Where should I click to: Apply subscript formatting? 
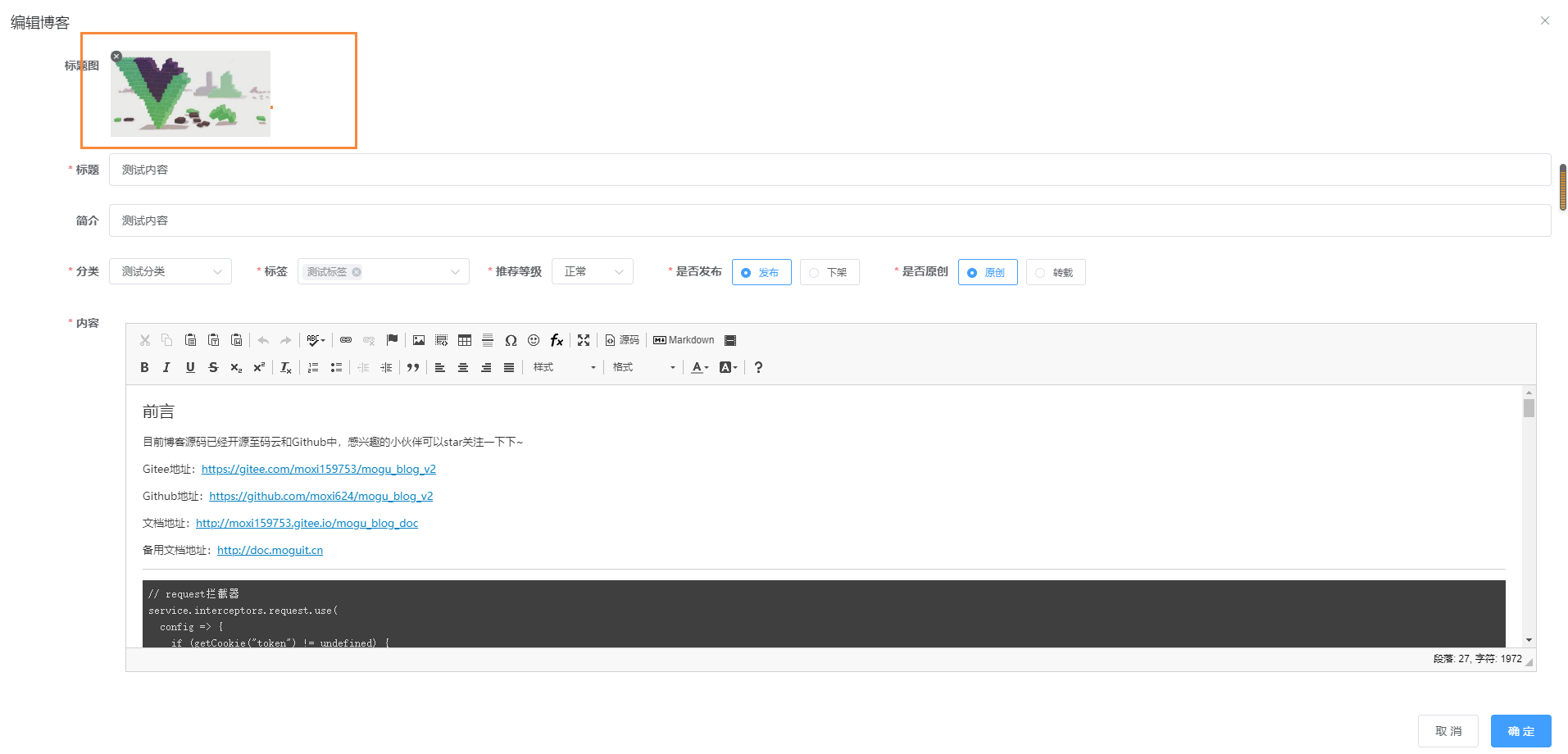tap(236, 367)
